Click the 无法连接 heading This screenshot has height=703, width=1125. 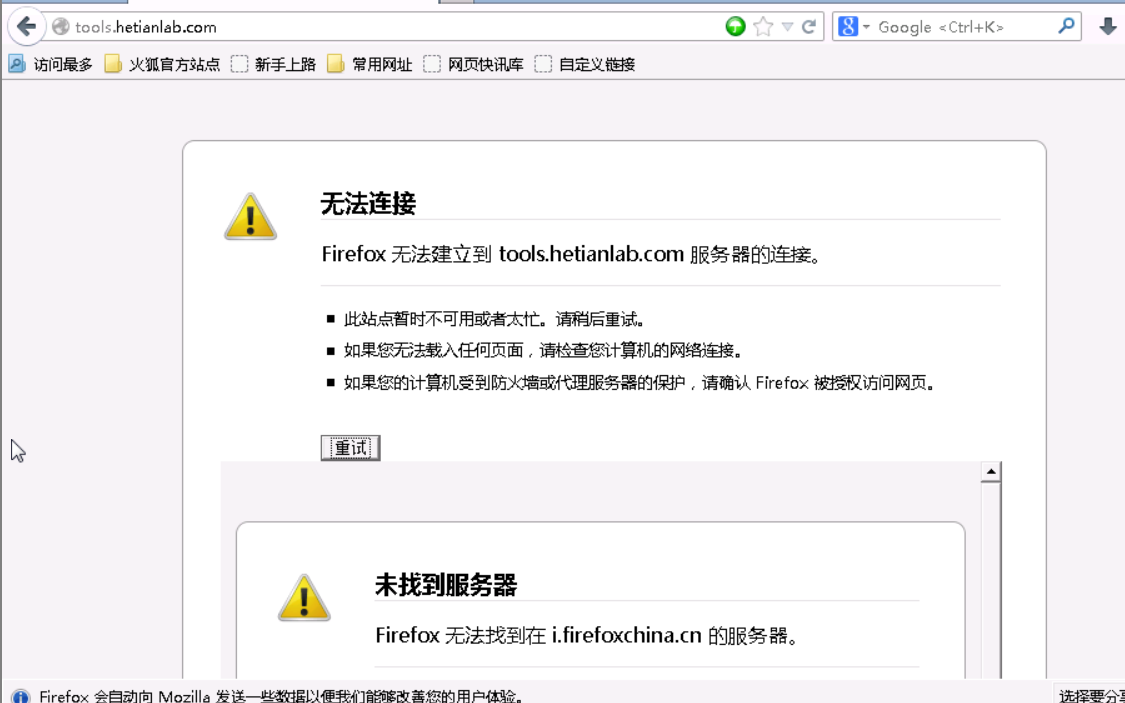(368, 204)
